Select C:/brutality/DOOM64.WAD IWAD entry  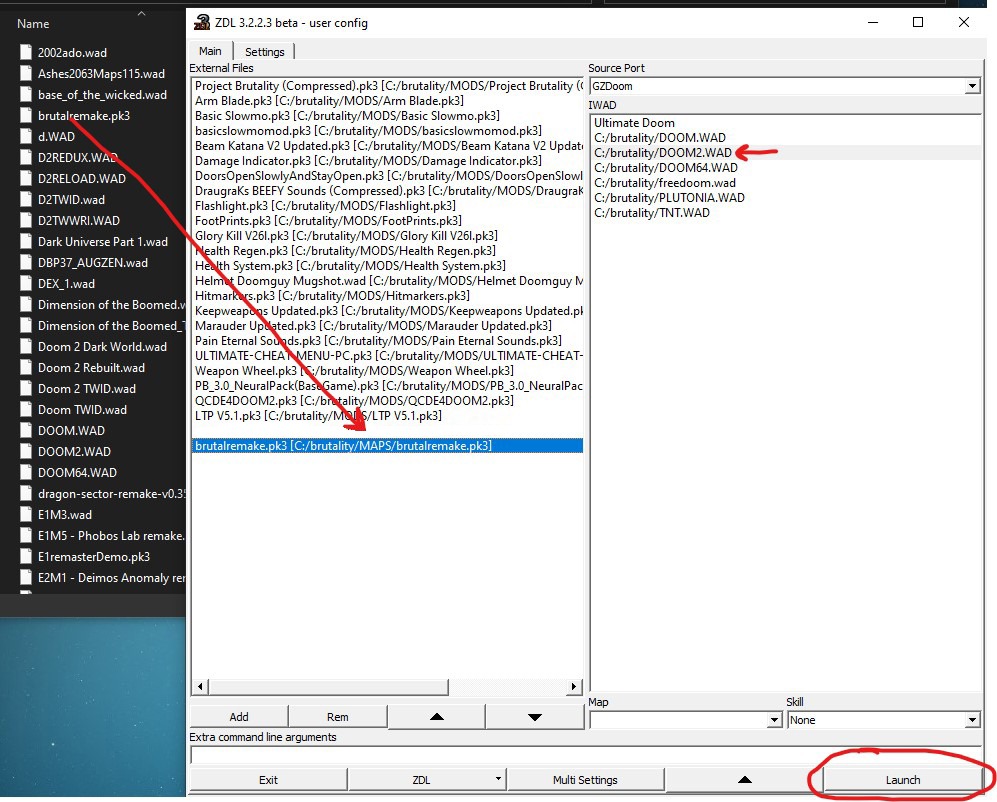[x=785, y=168]
